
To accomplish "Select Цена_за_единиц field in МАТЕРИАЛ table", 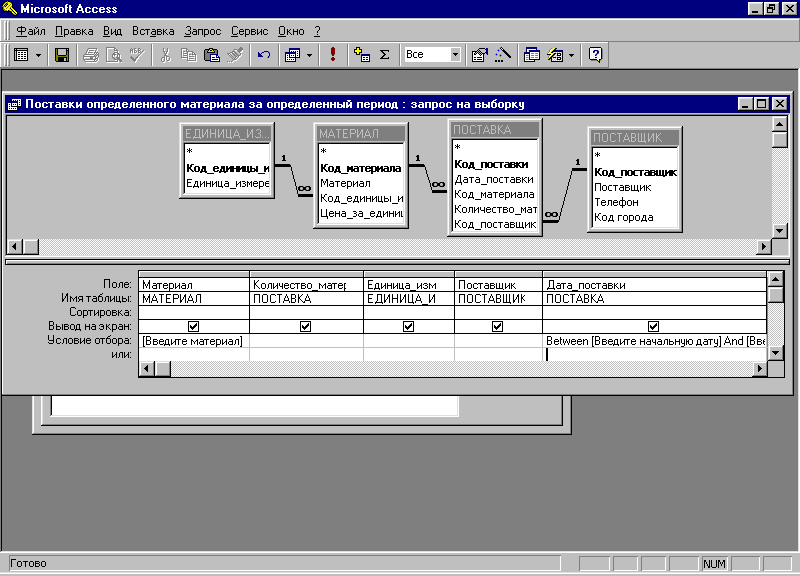I will (361, 213).
